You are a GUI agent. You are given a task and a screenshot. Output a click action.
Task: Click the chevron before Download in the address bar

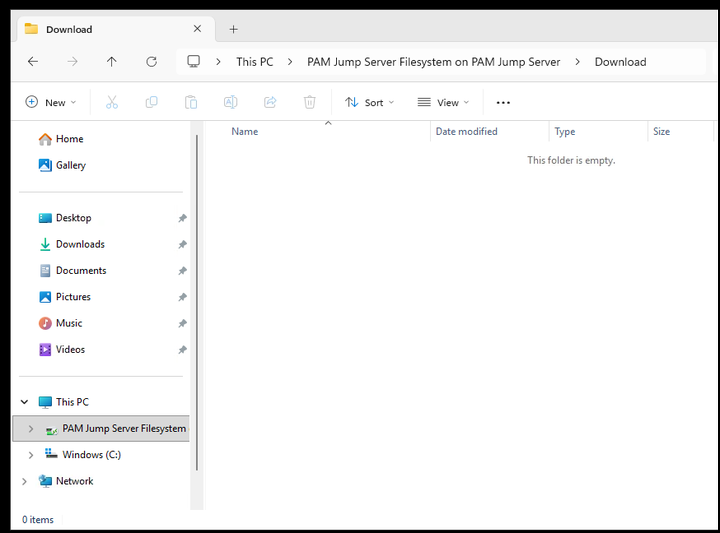point(577,62)
